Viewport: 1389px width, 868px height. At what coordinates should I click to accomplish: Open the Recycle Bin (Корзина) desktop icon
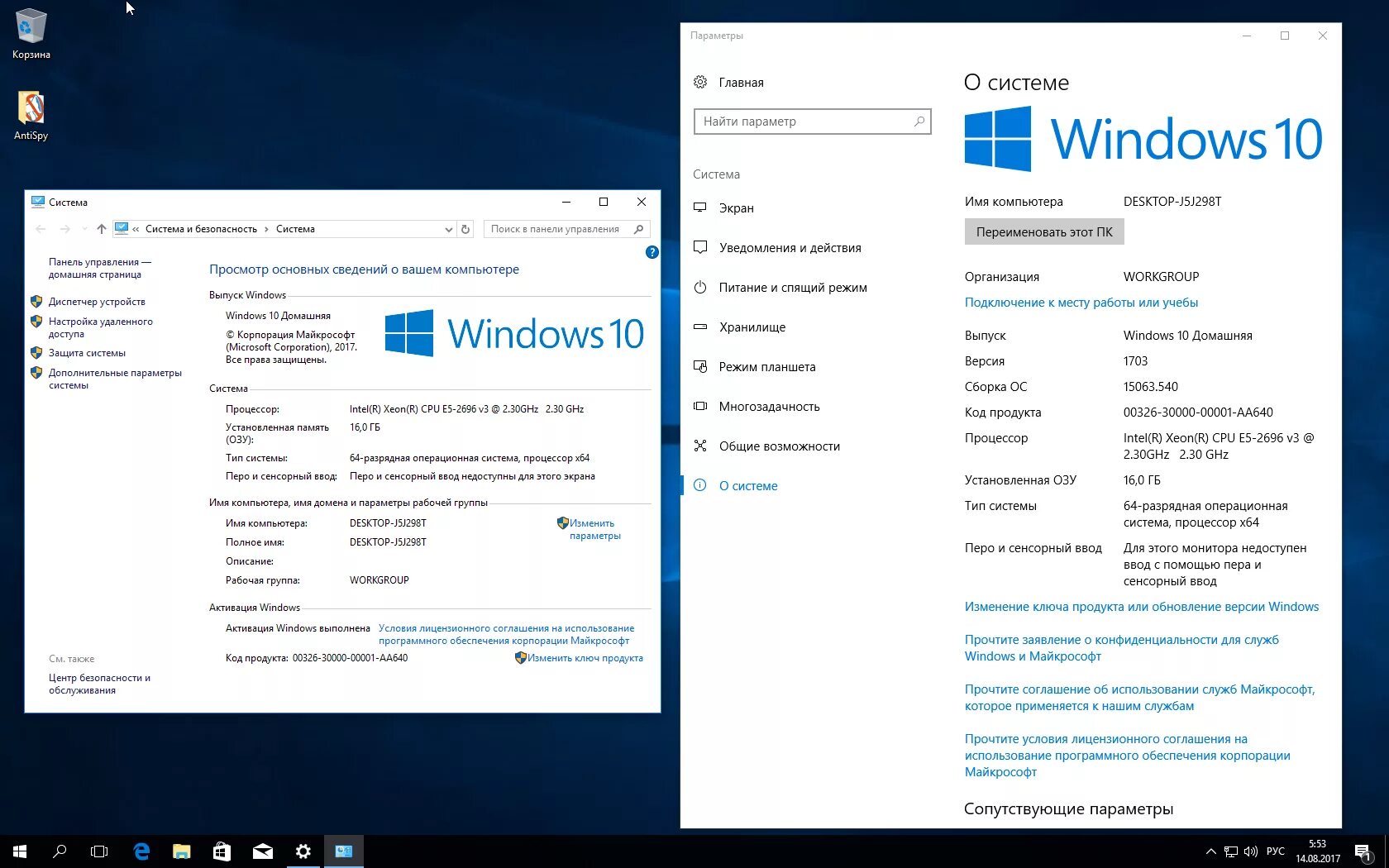tap(31, 33)
